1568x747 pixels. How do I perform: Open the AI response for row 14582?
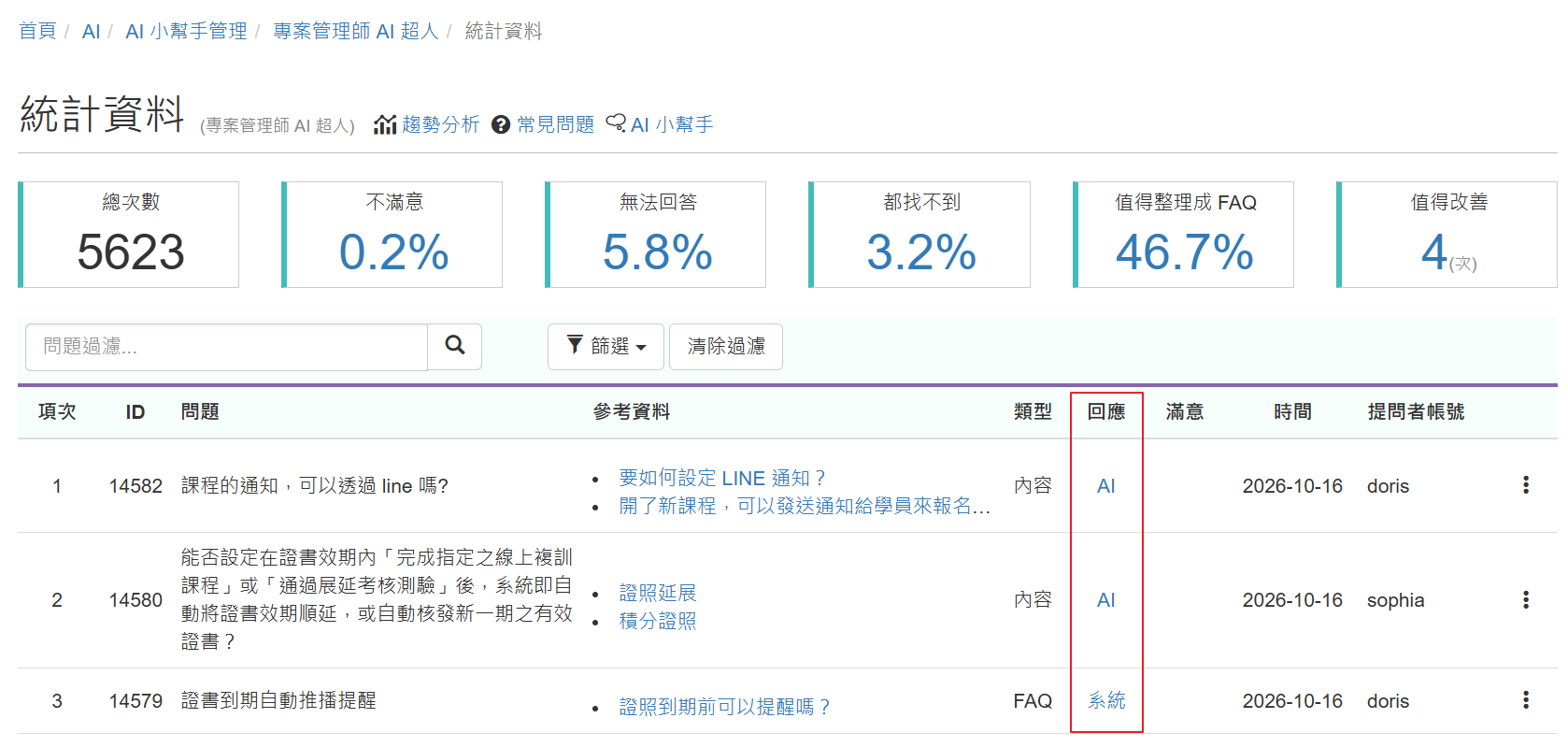[1105, 486]
